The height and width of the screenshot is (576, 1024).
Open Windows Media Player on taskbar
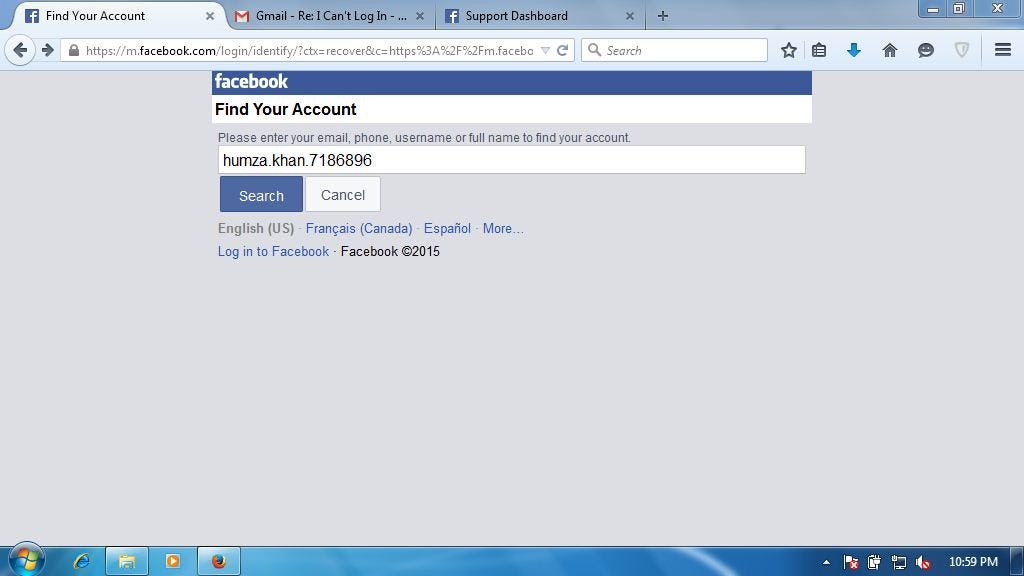172,561
